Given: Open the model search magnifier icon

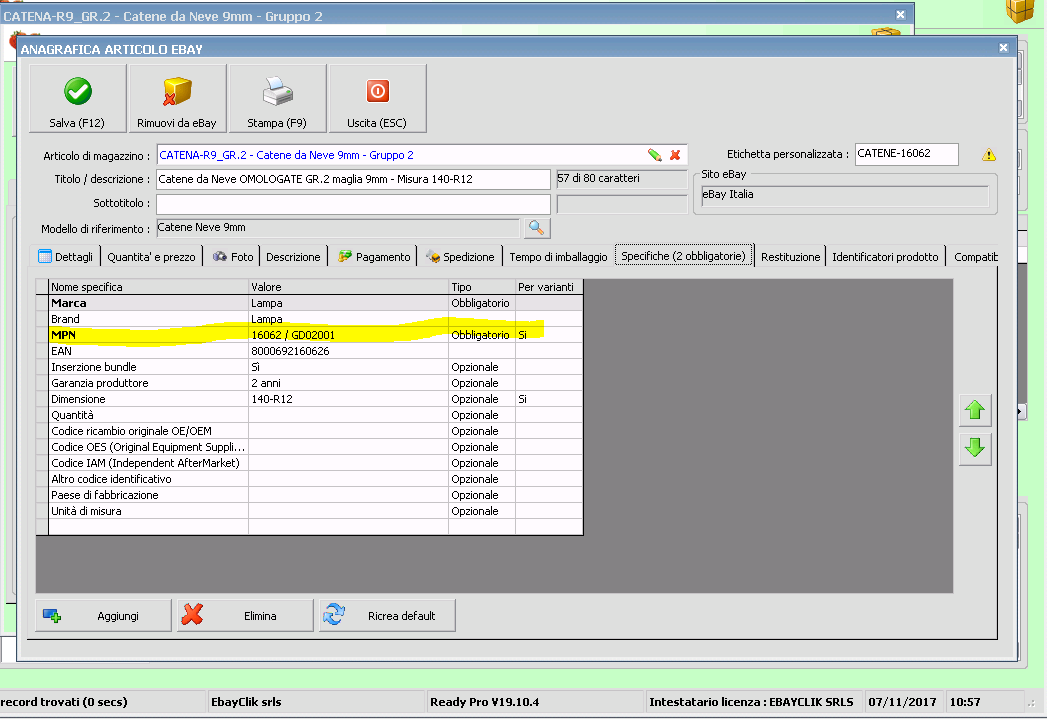Looking at the screenshot, I should point(537,228).
